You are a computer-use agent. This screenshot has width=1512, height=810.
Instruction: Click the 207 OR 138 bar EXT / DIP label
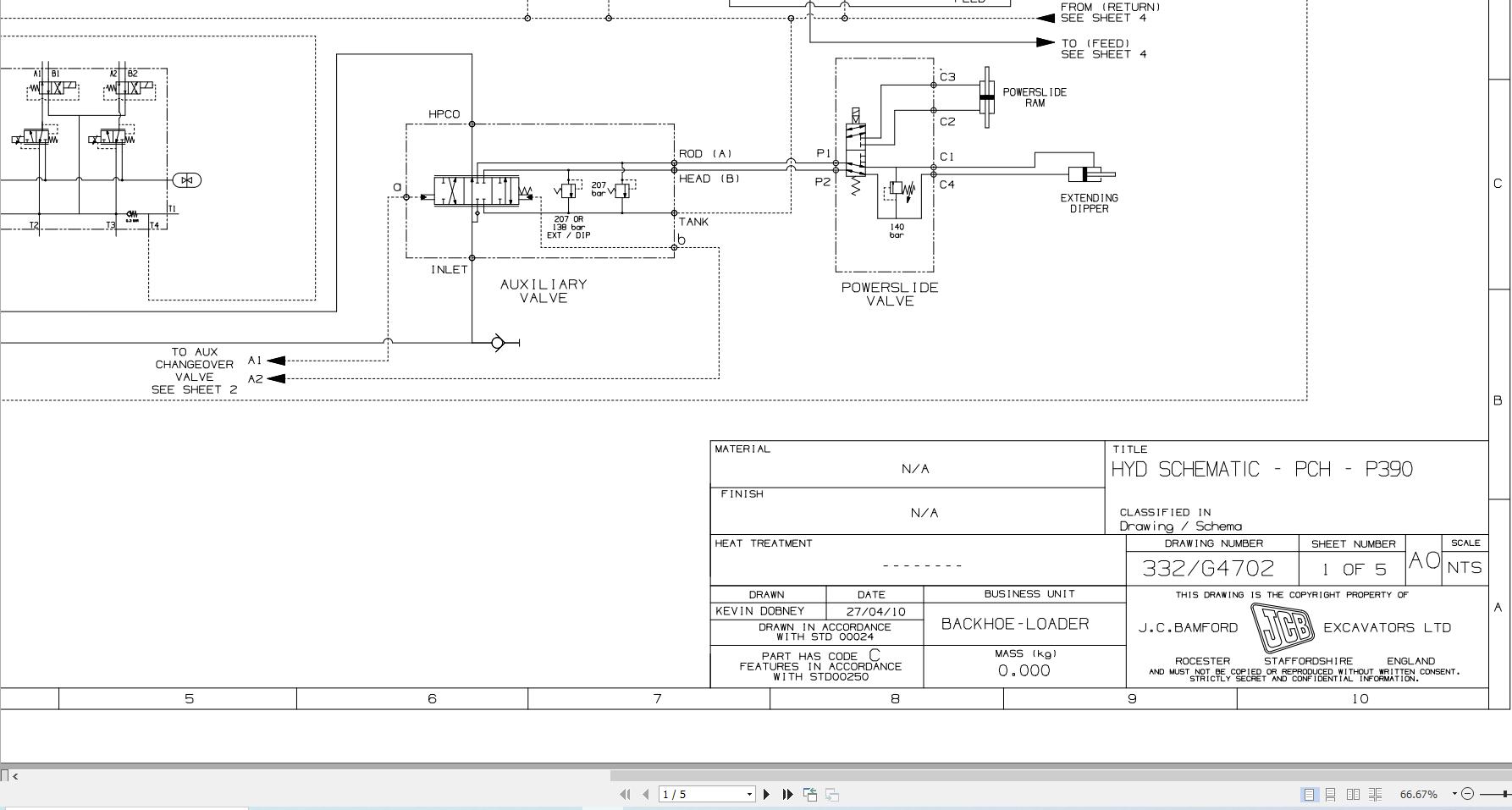[x=568, y=227]
